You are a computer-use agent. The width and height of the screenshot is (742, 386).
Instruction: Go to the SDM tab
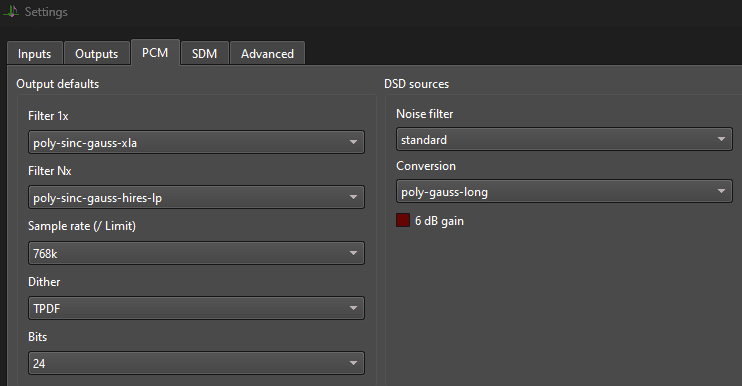pyautogui.click(x=204, y=53)
